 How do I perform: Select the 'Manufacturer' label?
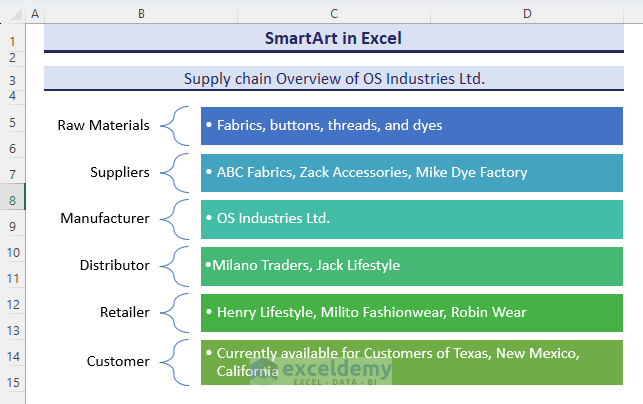click(105, 218)
